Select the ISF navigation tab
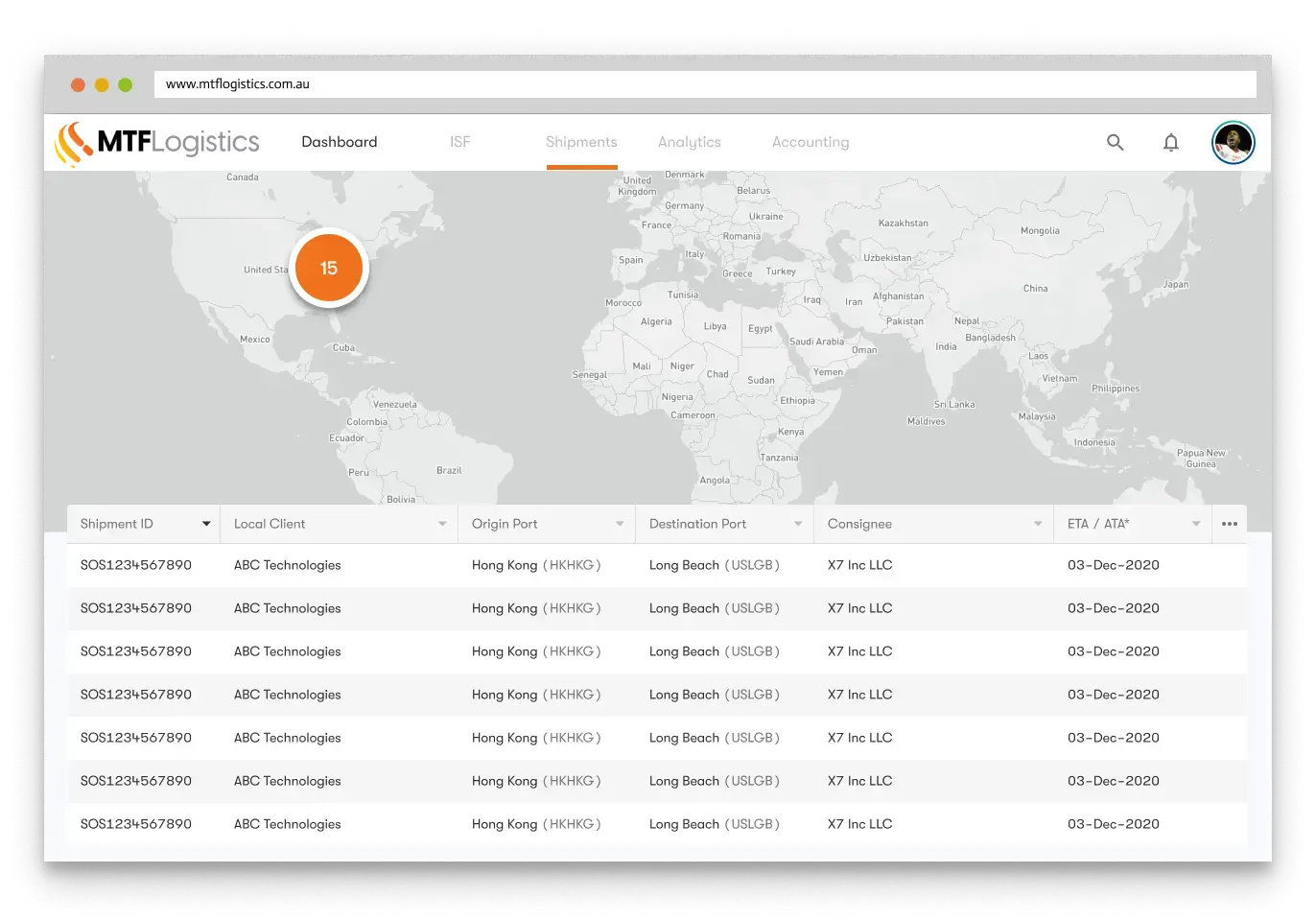 point(459,142)
